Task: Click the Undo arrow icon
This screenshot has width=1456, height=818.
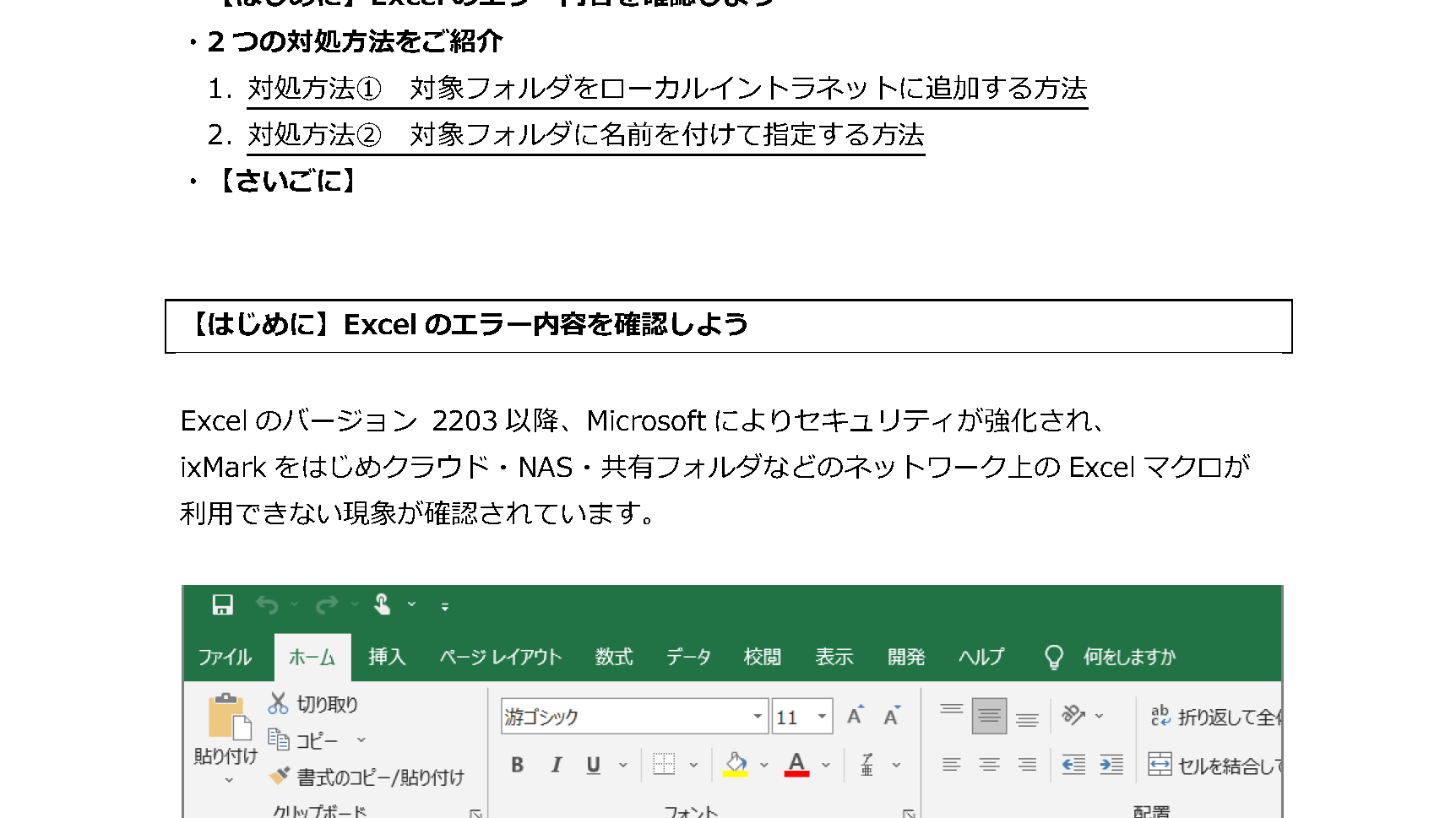Action: pyautogui.click(x=267, y=604)
